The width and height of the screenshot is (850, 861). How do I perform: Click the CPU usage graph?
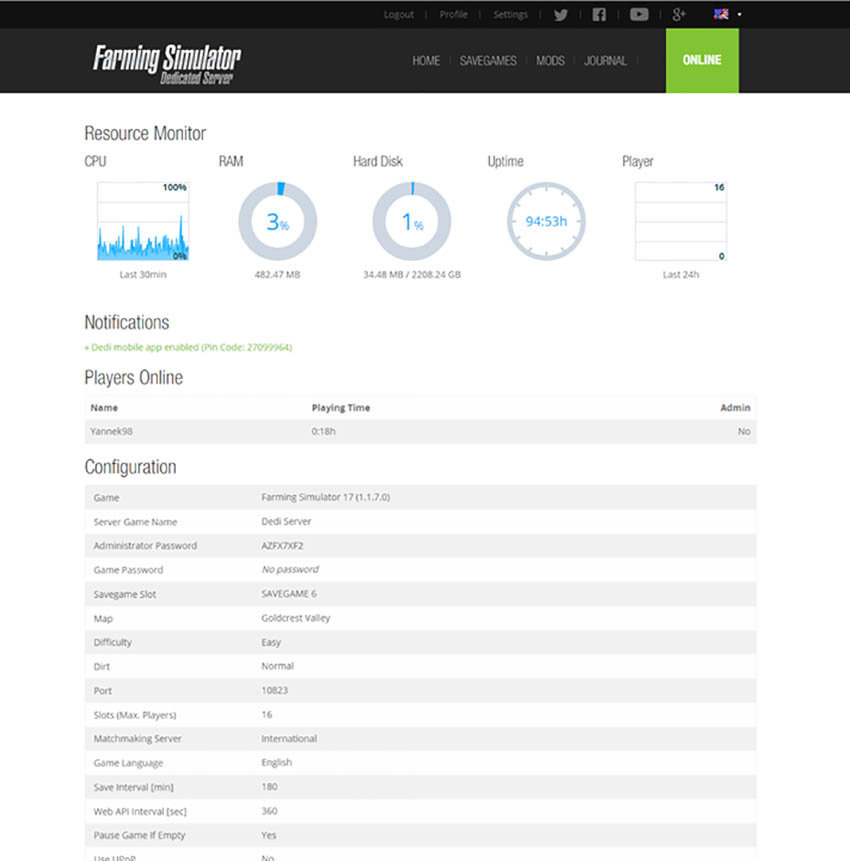143,221
